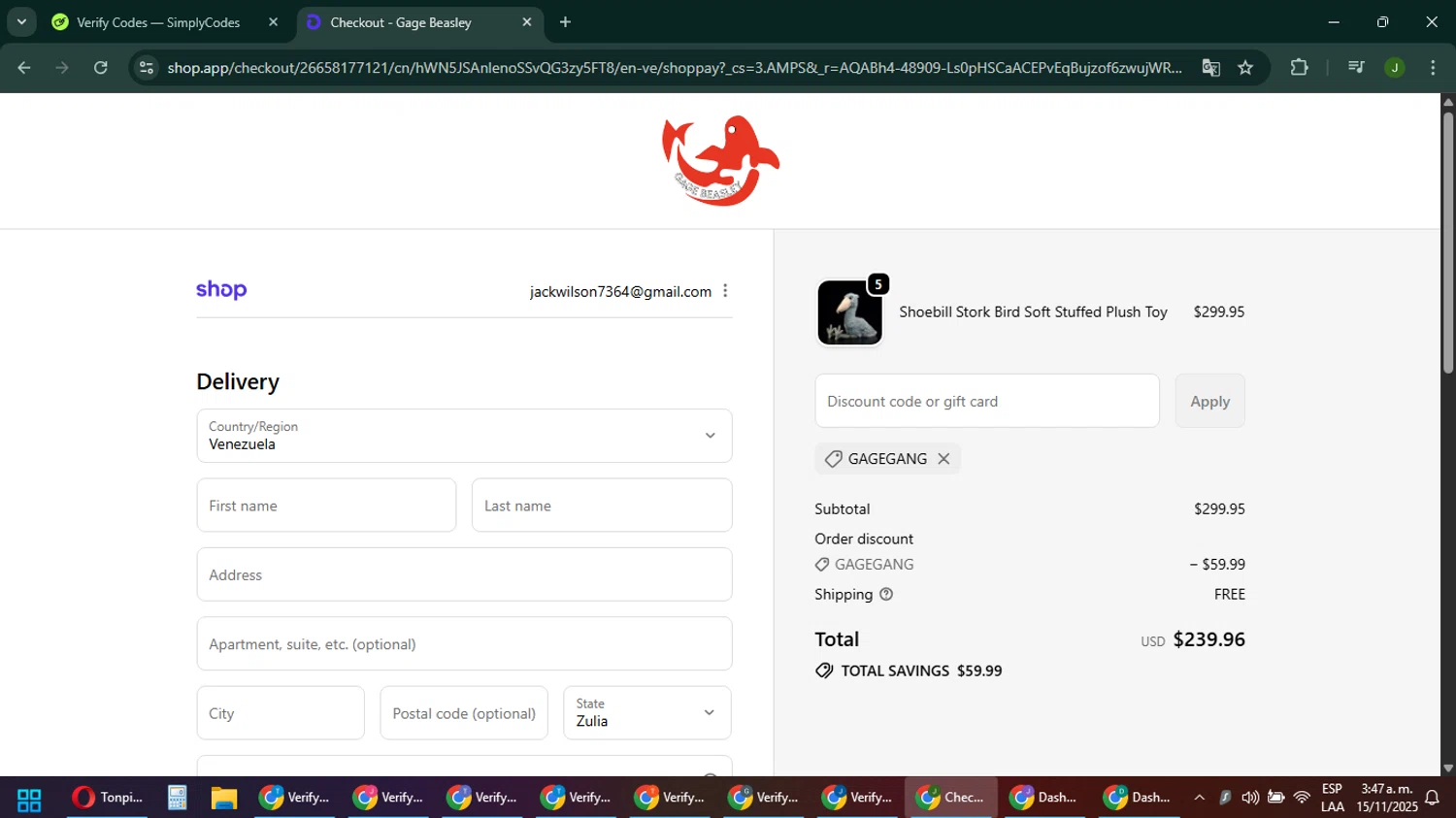This screenshot has width=1456, height=818.
Task: Click the ESP LAA language indicator
Action: pyautogui.click(x=1333, y=798)
